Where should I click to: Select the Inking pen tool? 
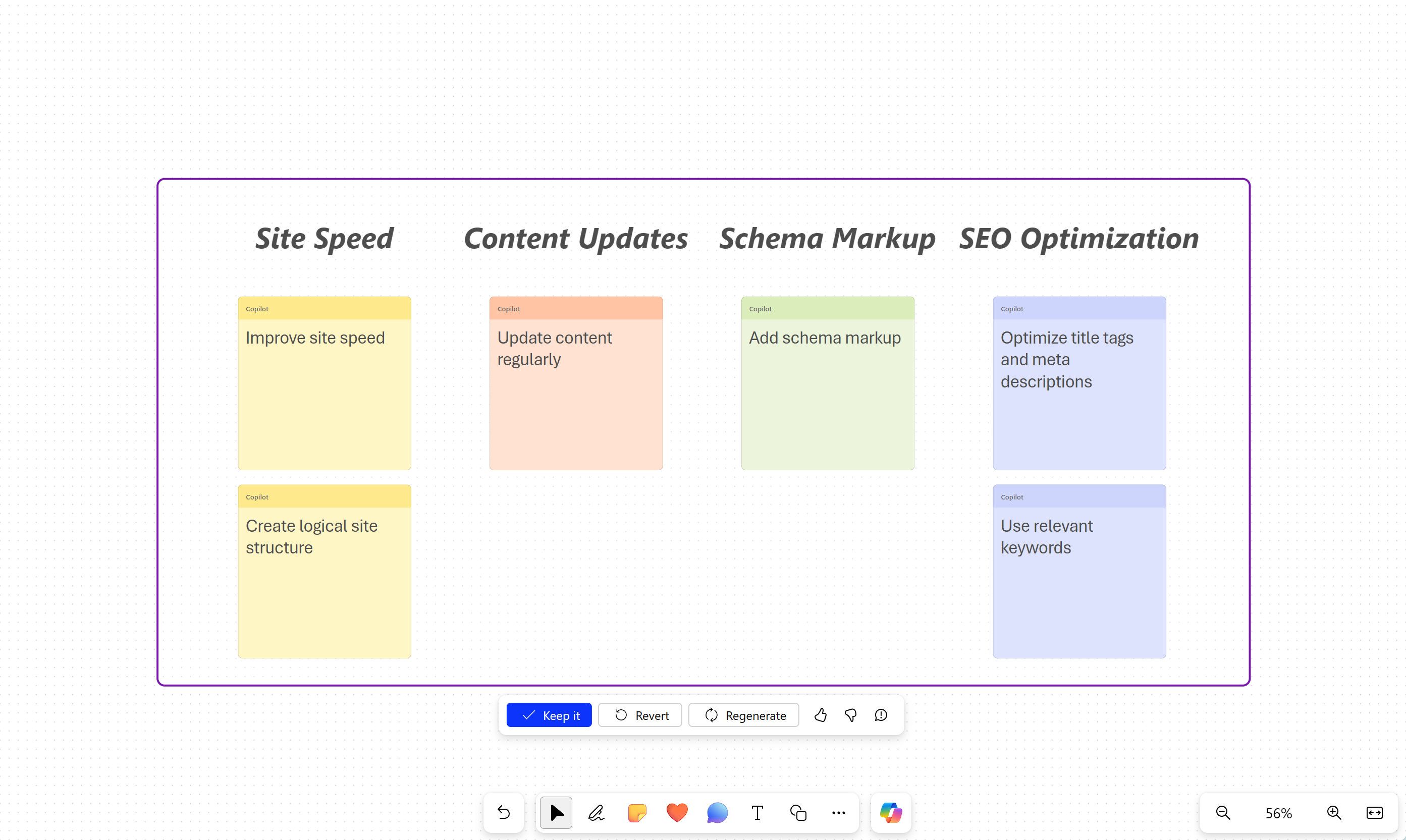click(x=596, y=812)
